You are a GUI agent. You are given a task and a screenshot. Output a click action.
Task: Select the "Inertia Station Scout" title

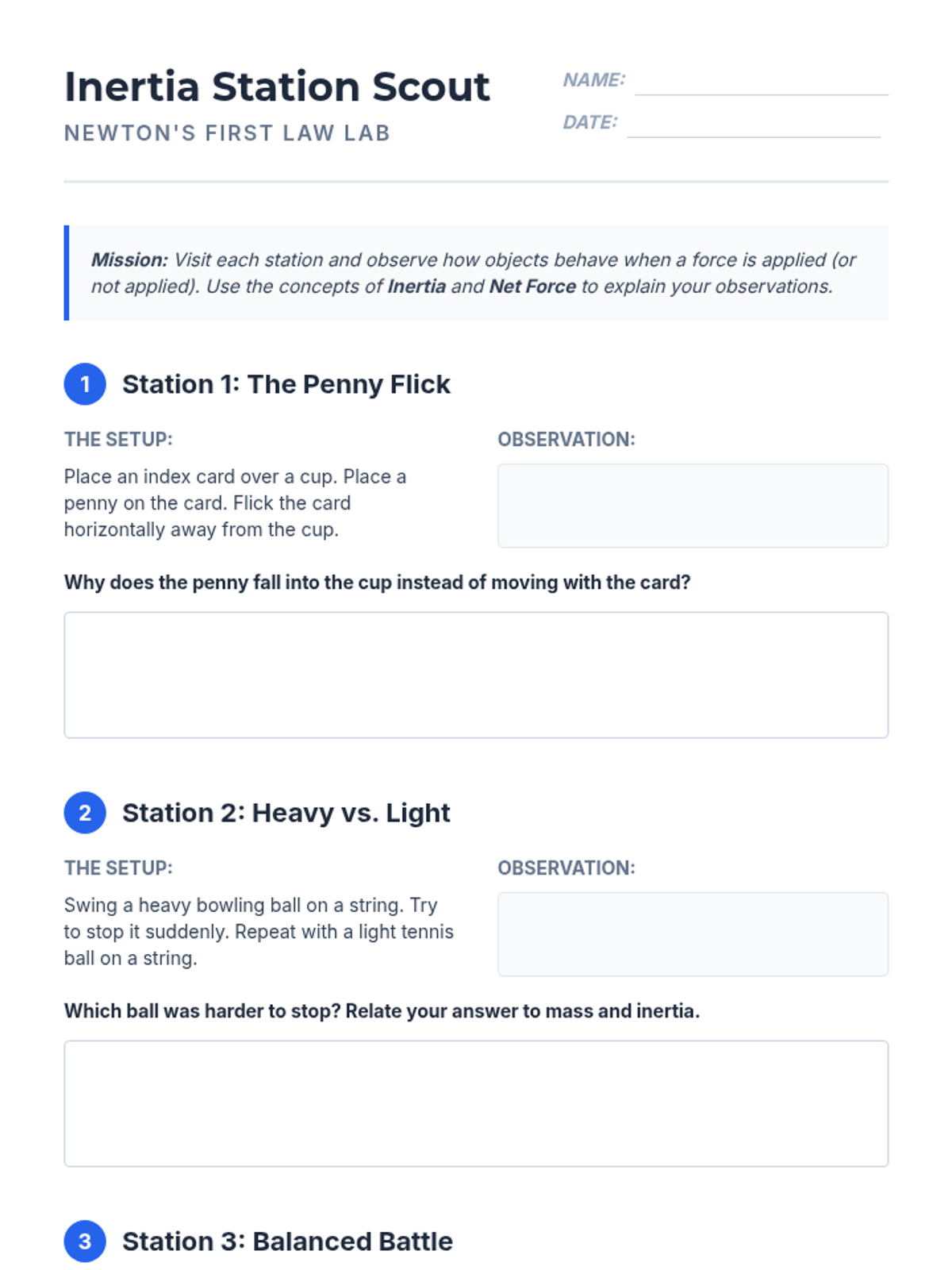point(277,87)
